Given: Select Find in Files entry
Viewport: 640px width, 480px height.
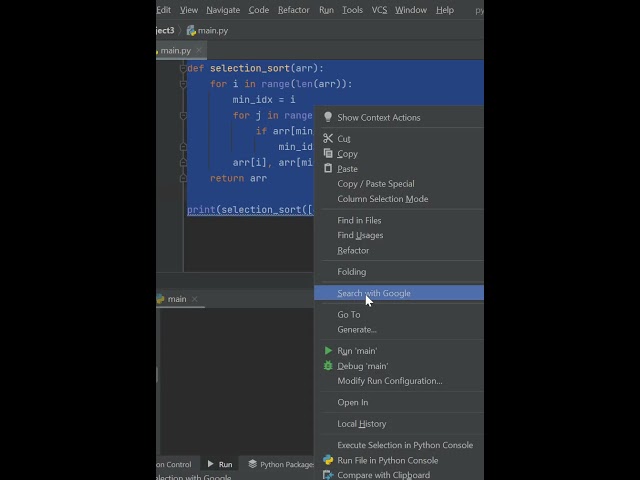Looking at the screenshot, I should [x=399, y=220].
